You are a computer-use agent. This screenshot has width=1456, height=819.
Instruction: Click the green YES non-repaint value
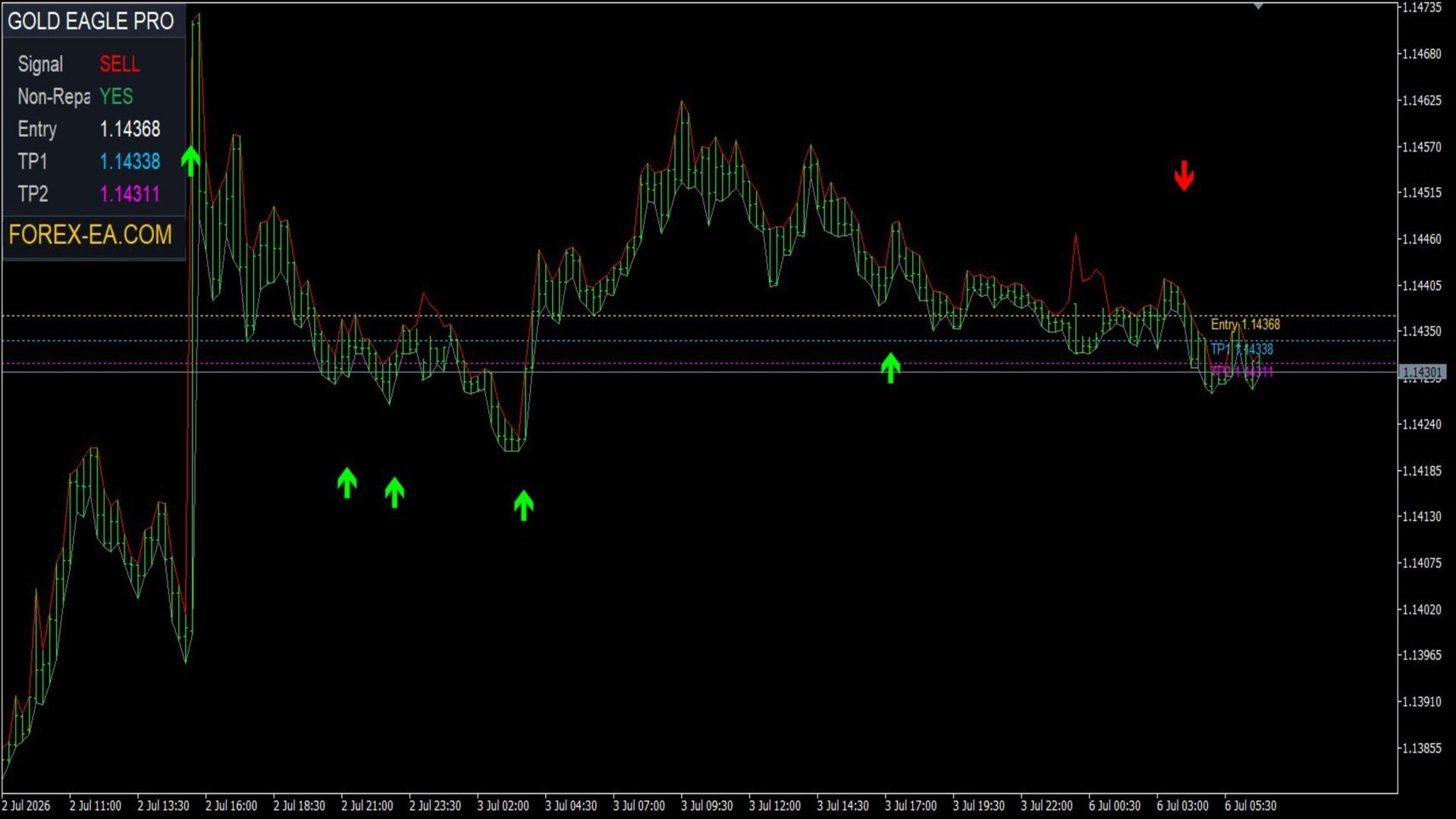[116, 96]
